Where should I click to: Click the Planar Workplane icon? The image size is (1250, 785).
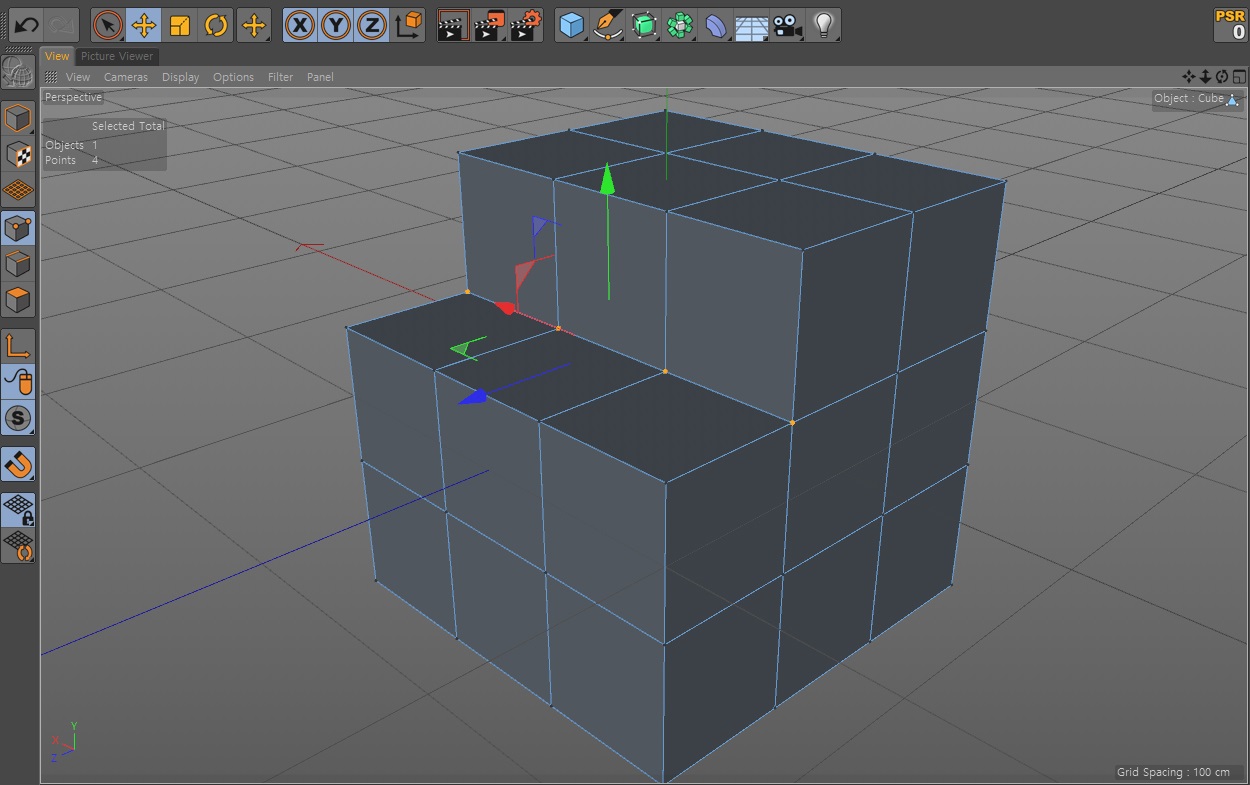[x=18, y=545]
